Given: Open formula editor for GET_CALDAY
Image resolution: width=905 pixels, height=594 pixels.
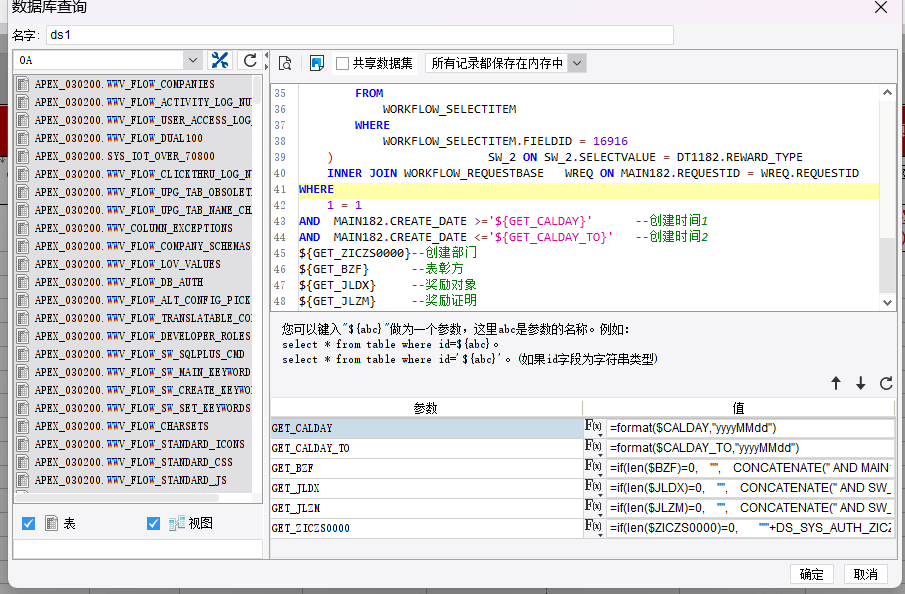Looking at the screenshot, I should tap(593, 428).
